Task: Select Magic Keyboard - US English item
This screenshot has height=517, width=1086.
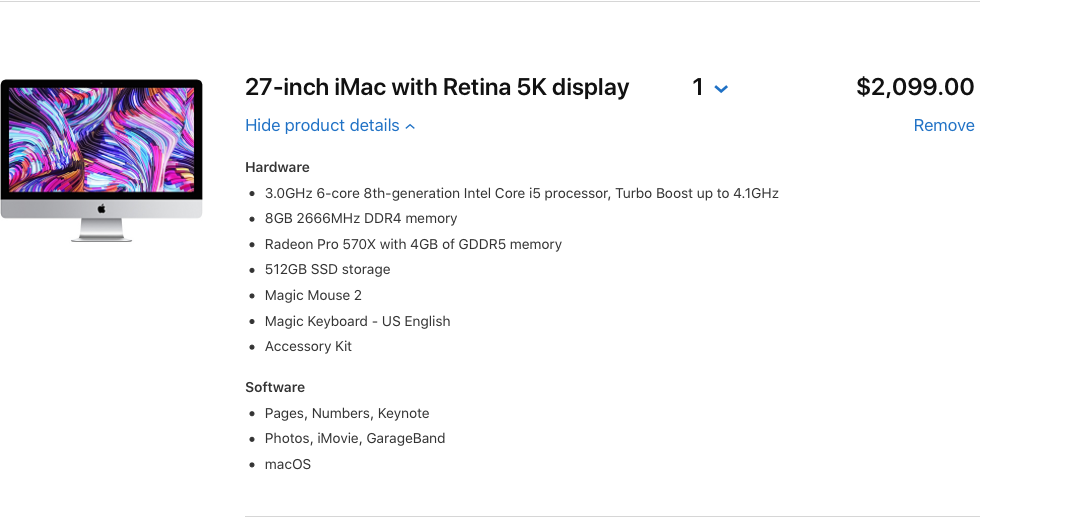Action: 357,321
